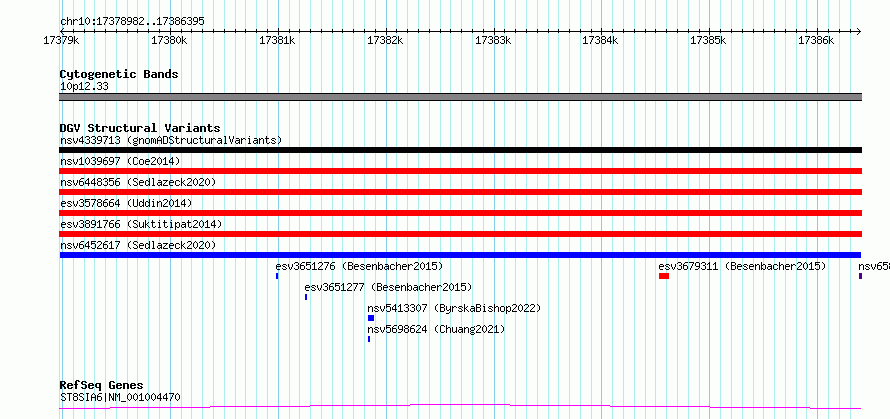Select the red bar under esv3578664 (Uddin2014)
This screenshot has height=419, width=890.
pos(460,213)
